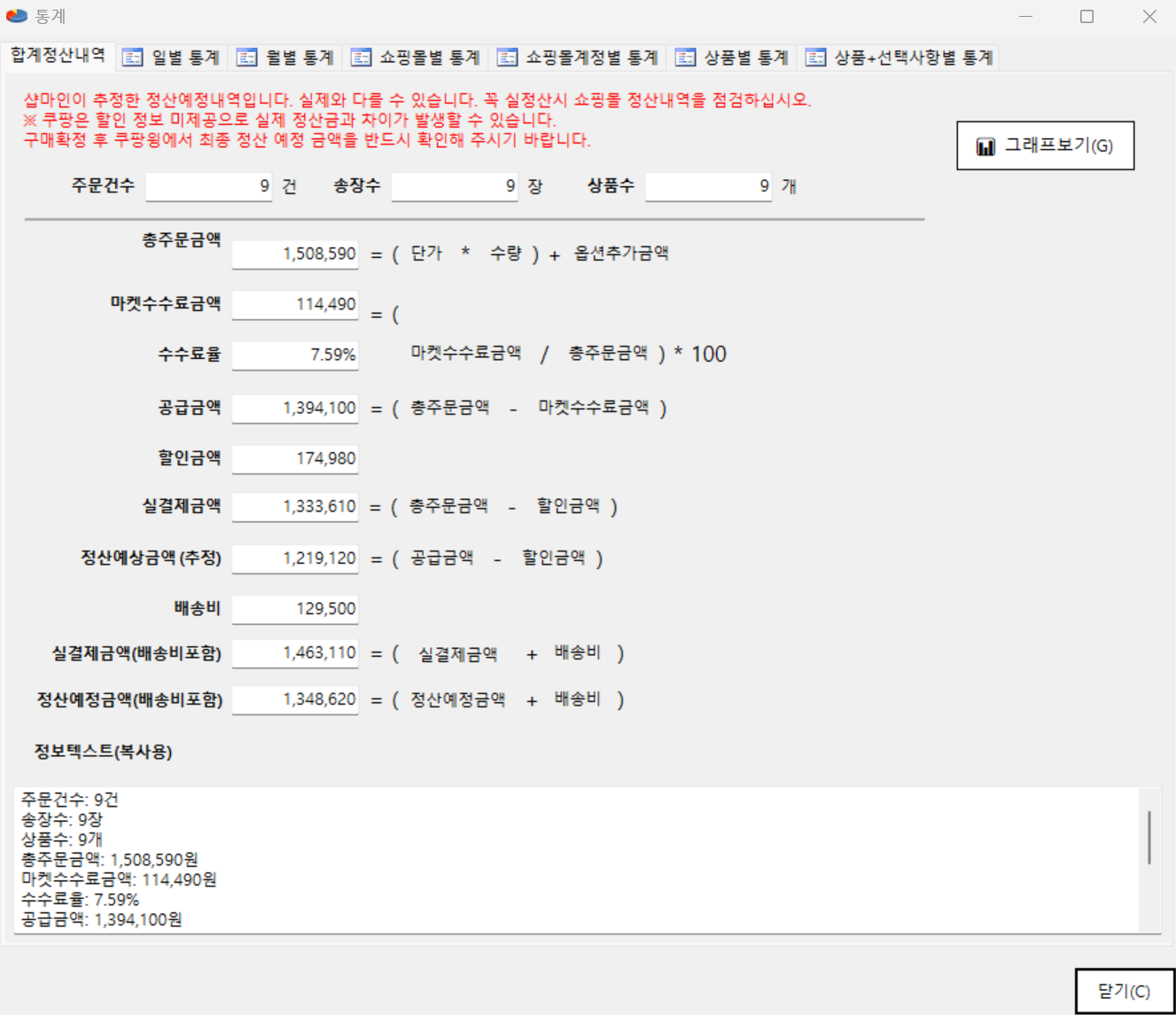Click the 쇼핑몰계정별 통계 tab icon
Screen dimensions: 1176x1015
click(507, 58)
